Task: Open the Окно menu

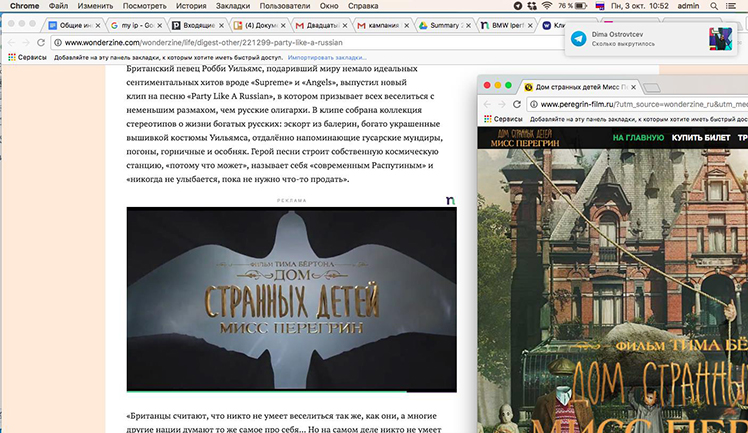Action: point(329,6)
